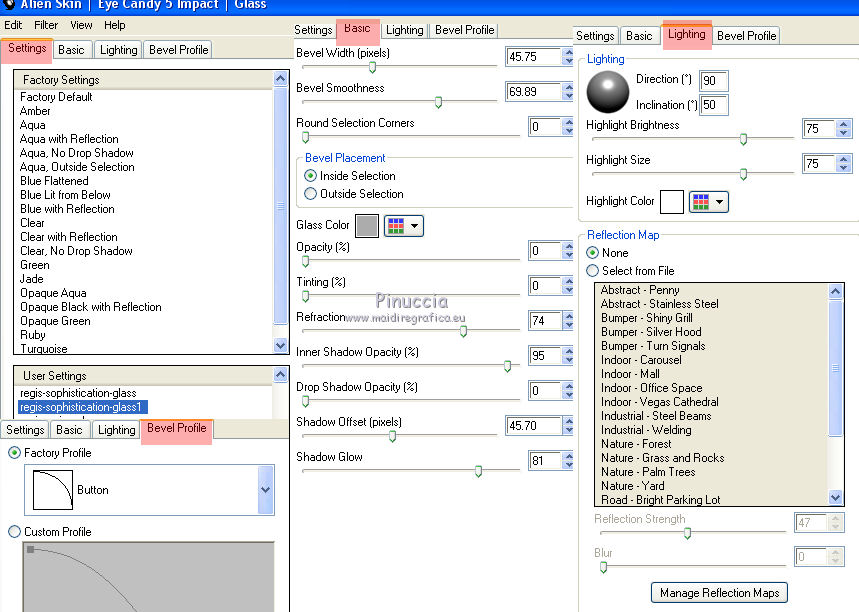Click Bevel Smoothness stepper arrows
The width and height of the screenshot is (859, 612).
coord(568,91)
